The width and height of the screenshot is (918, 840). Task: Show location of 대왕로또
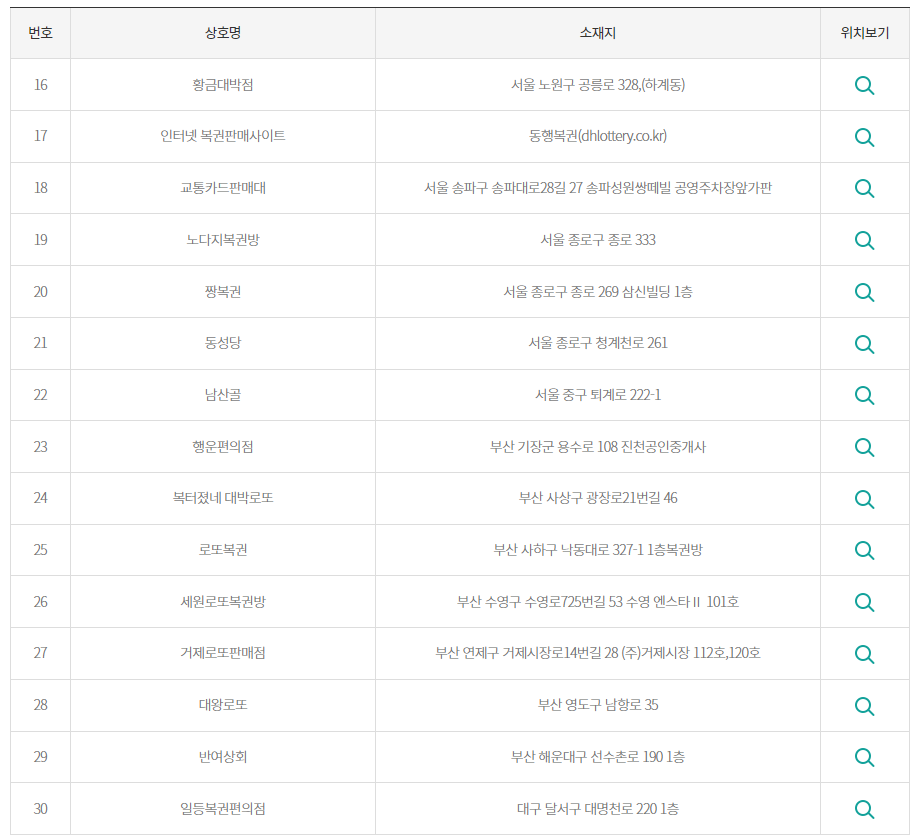coord(864,705)
